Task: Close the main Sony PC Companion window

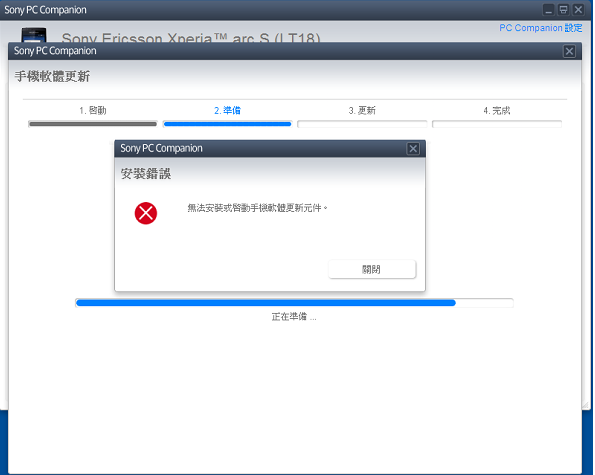Action: coord(578,10)
